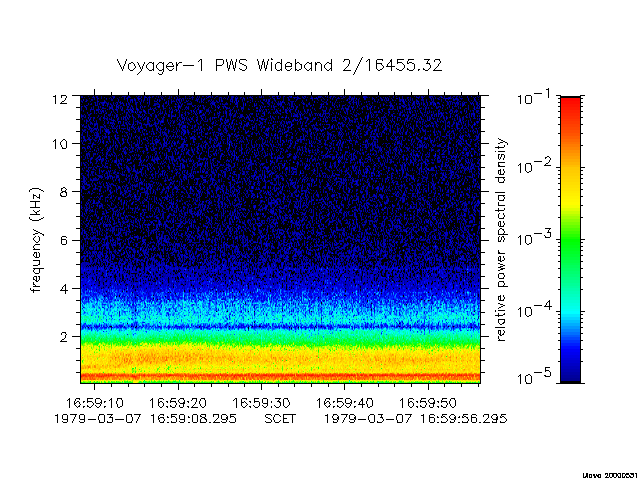Click the 8 kHz frequency tick label

[x=63, y=192]
